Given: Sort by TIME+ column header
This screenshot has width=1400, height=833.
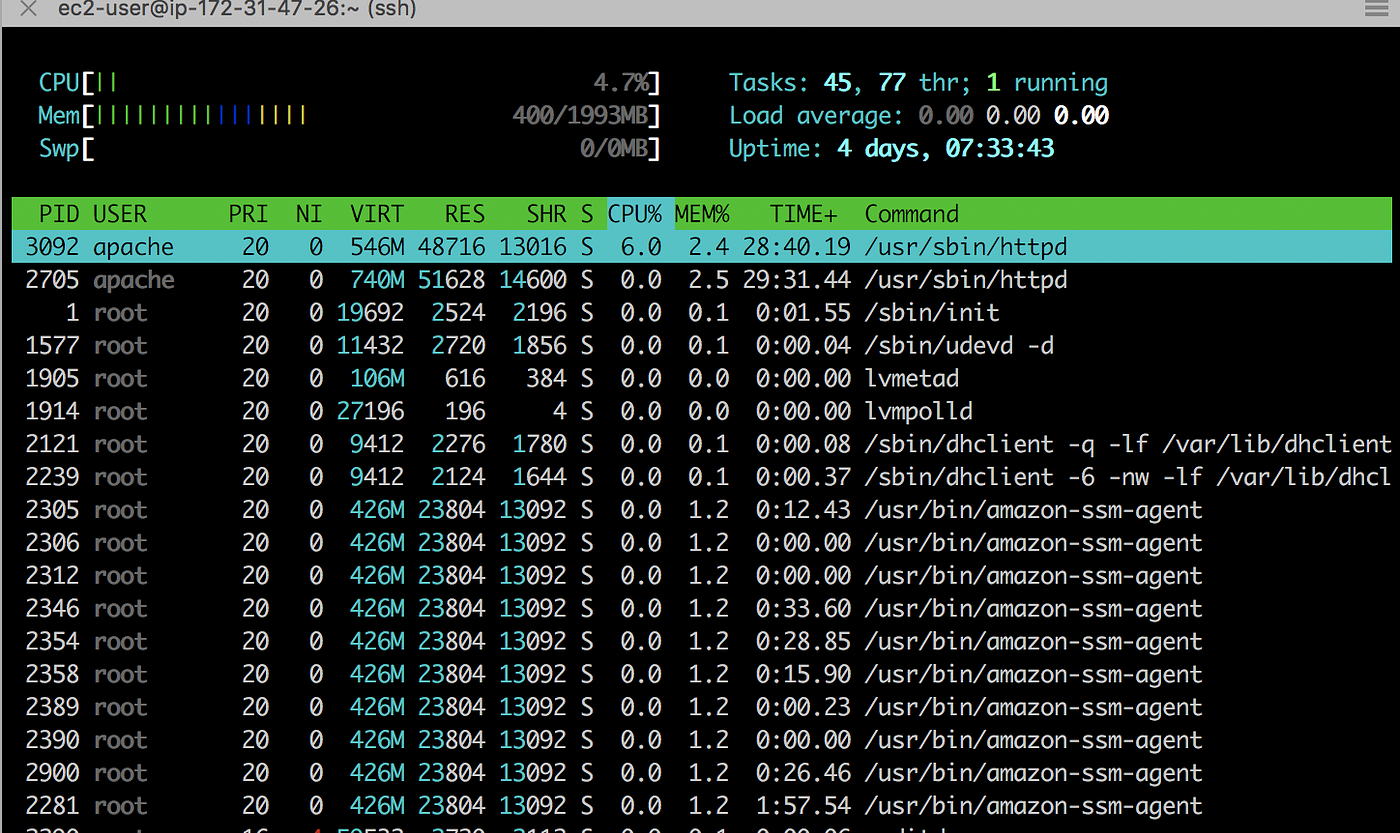Looking at the screenshot, I should pyautogui.click(x=804, y=214).
